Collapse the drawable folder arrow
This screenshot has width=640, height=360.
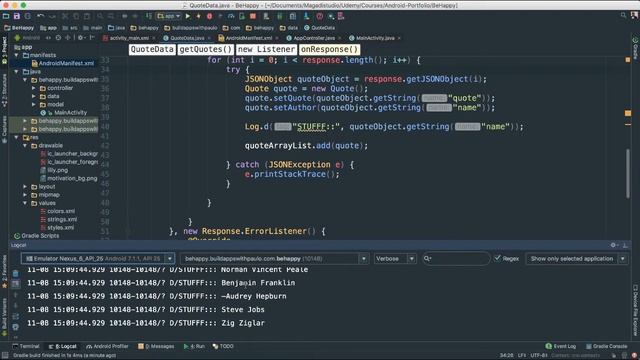(x=25, y=146)
